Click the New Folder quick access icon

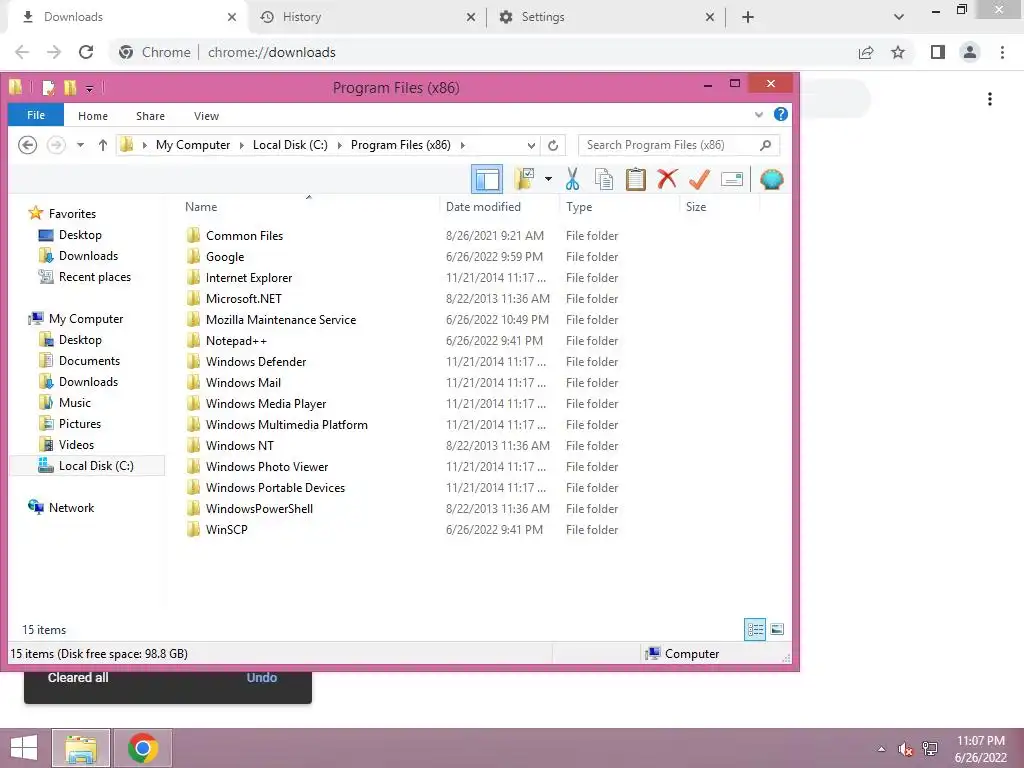tap(70, 88)
